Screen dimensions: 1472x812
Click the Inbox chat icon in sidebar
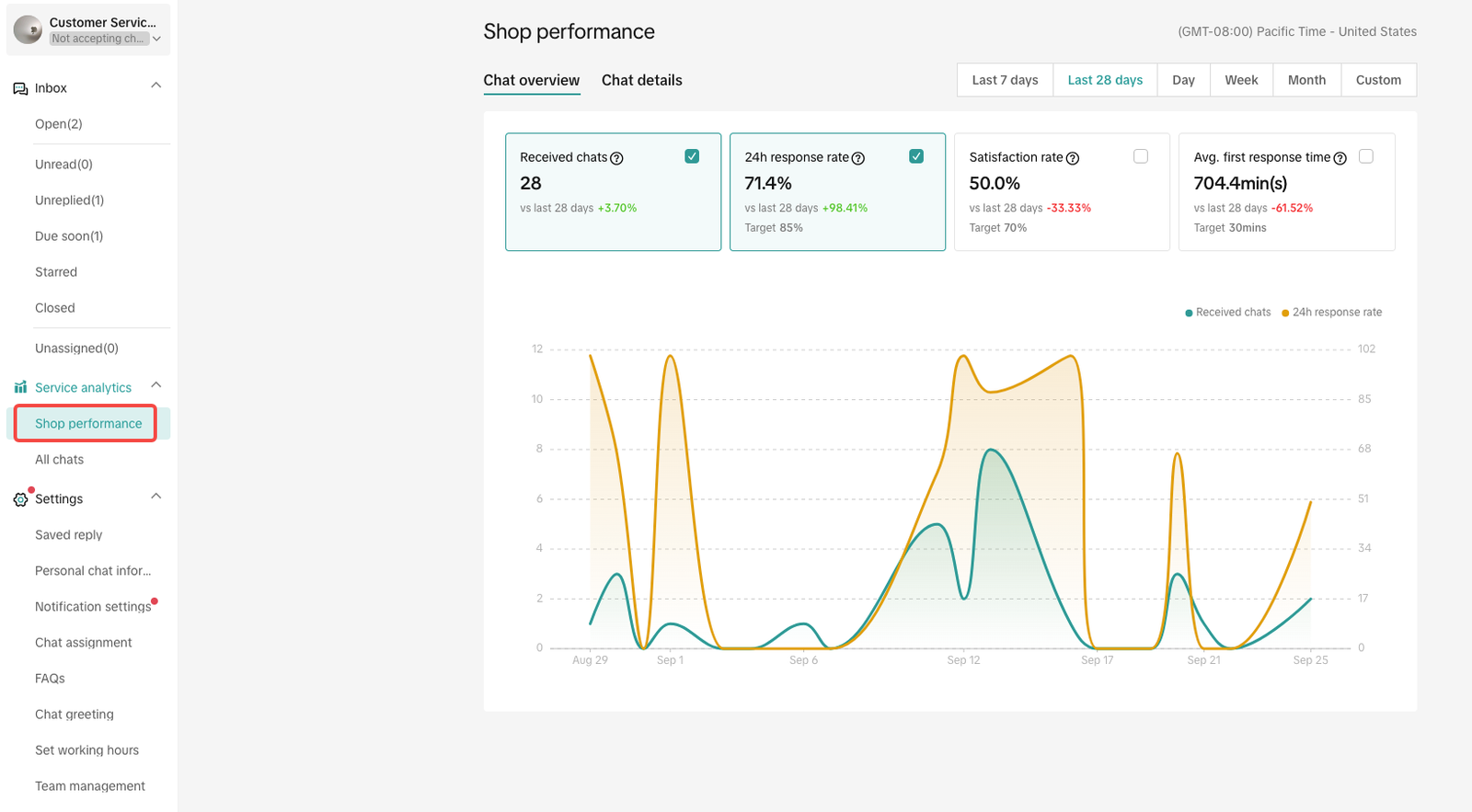20,88
